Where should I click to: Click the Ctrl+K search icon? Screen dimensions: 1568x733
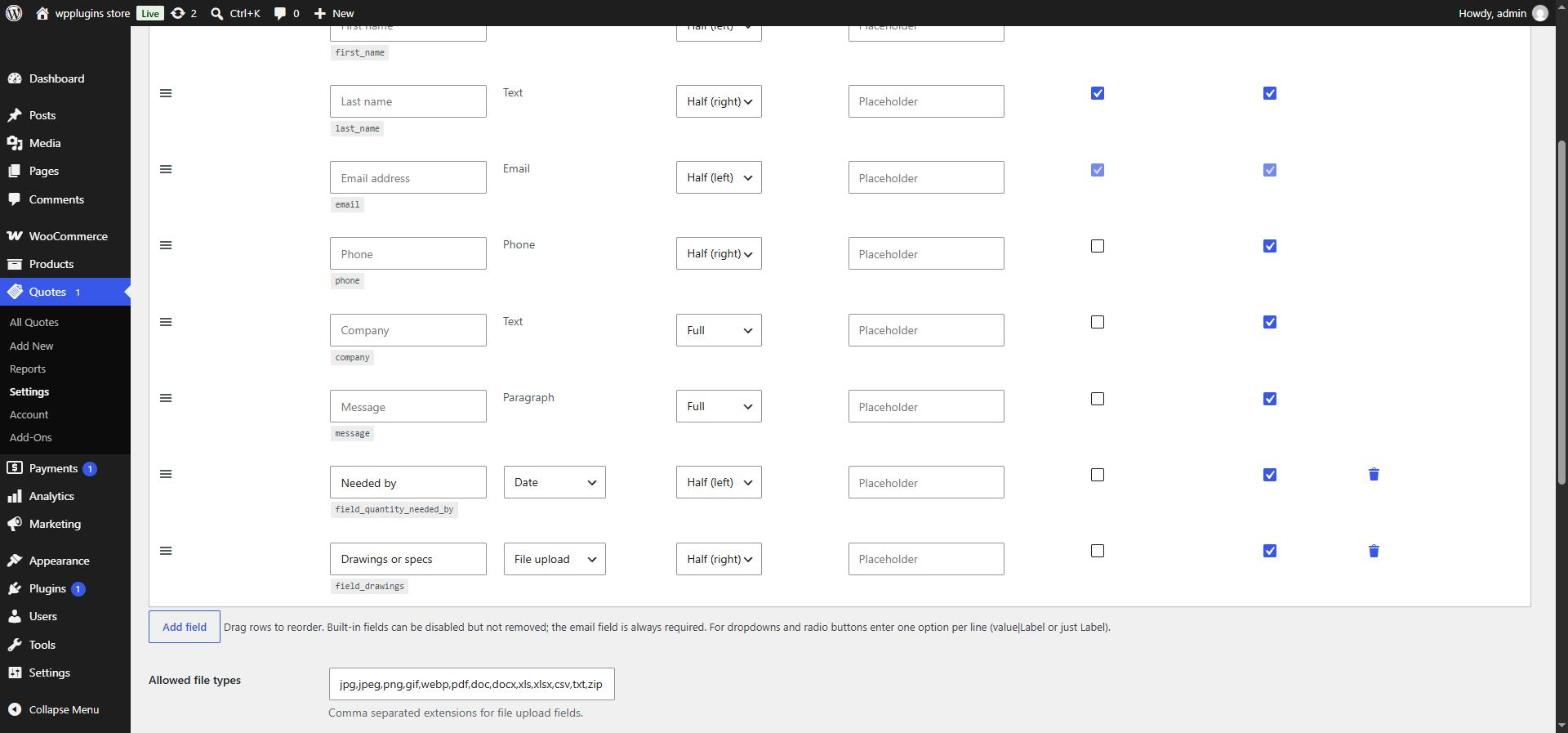[217, 13]
